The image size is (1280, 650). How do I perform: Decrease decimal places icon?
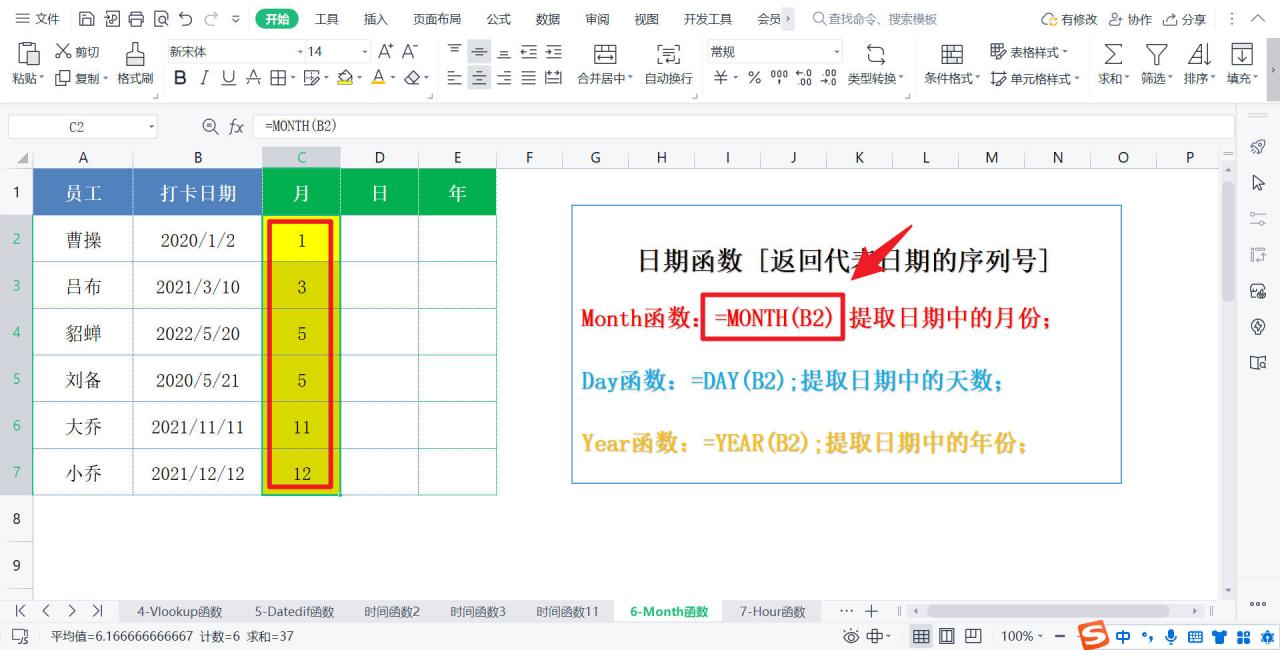click(x=829, y=78)
